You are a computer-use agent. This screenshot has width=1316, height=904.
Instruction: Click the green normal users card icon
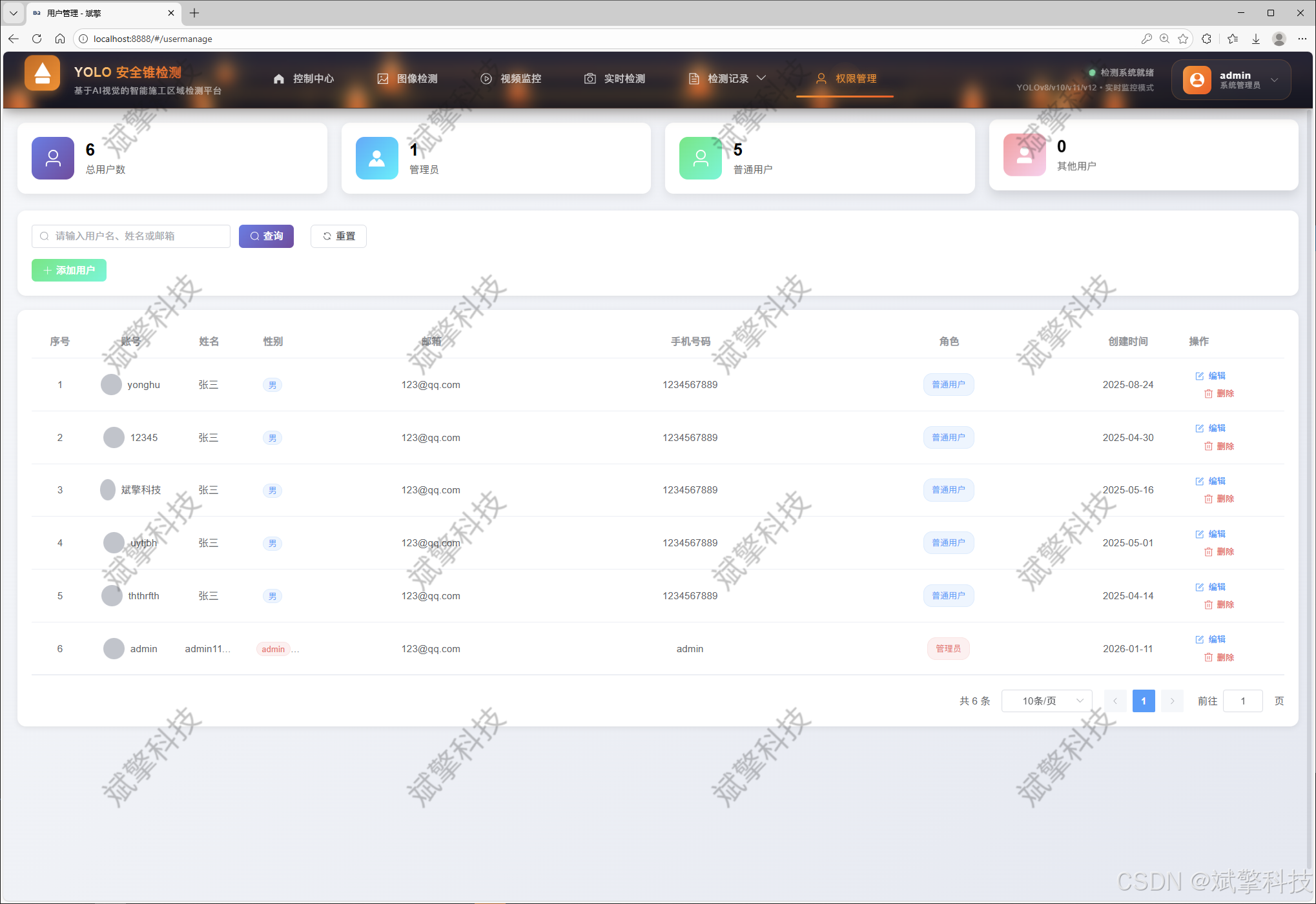[x=700, y=158]
